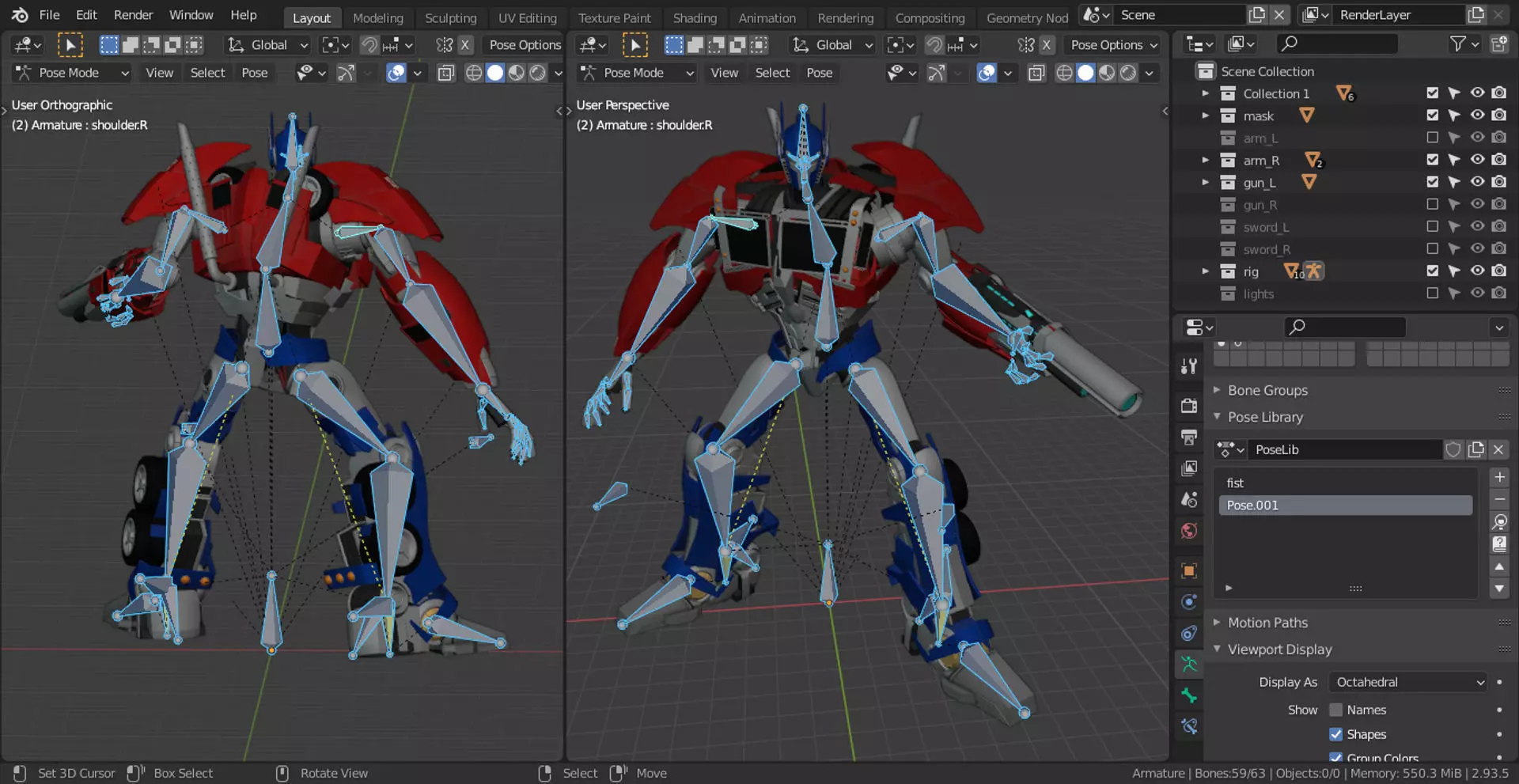This screenshot has height=784, width=1519.
Task: Switch left viewport to wireframe shading
Action: point(474,73)
